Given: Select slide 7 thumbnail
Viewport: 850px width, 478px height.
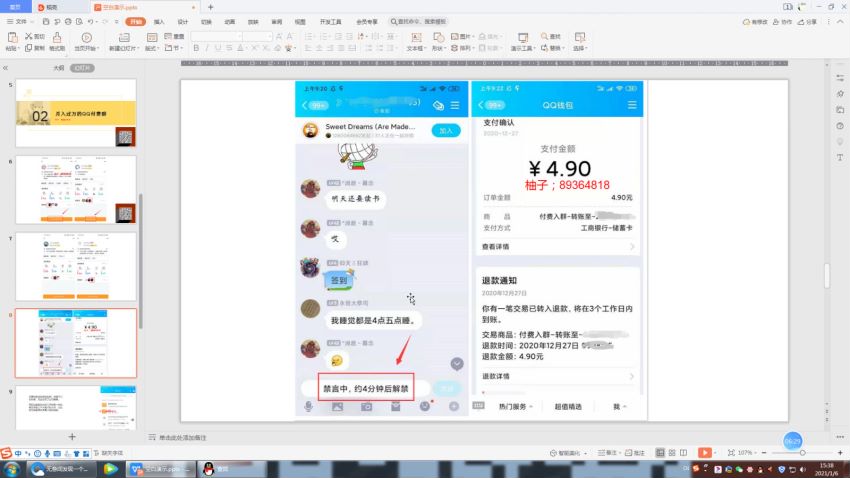Looking at the screenshot, I should pyautogui.click(x=76, y=267).
